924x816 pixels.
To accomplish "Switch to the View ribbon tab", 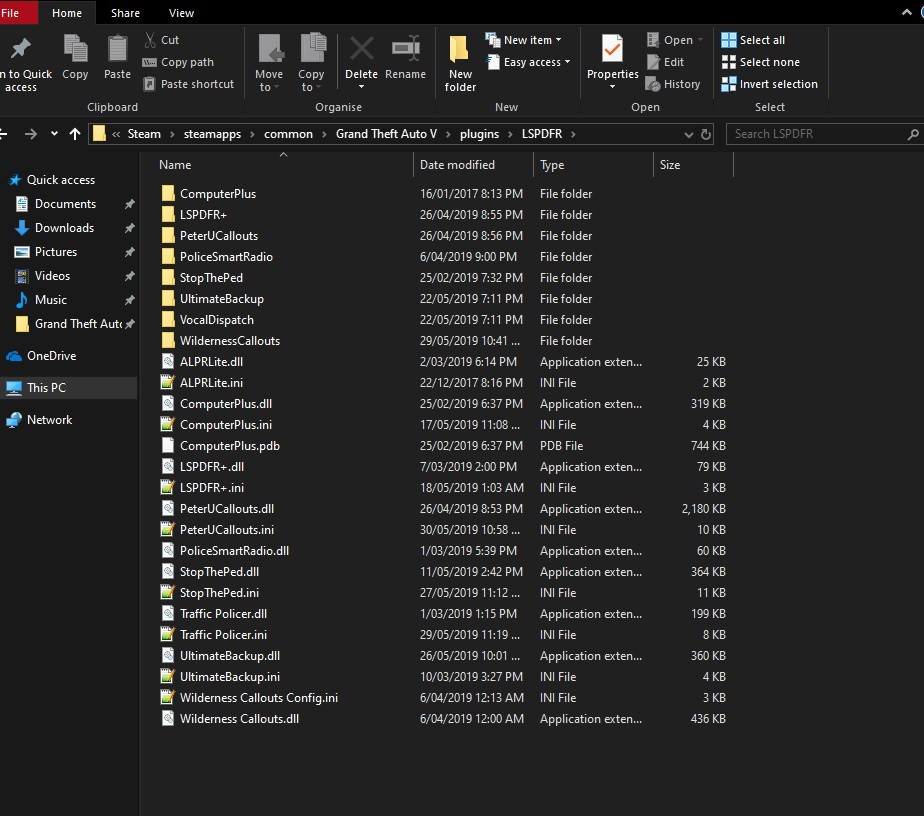I will pyautogui.click(x=181, y=13).
